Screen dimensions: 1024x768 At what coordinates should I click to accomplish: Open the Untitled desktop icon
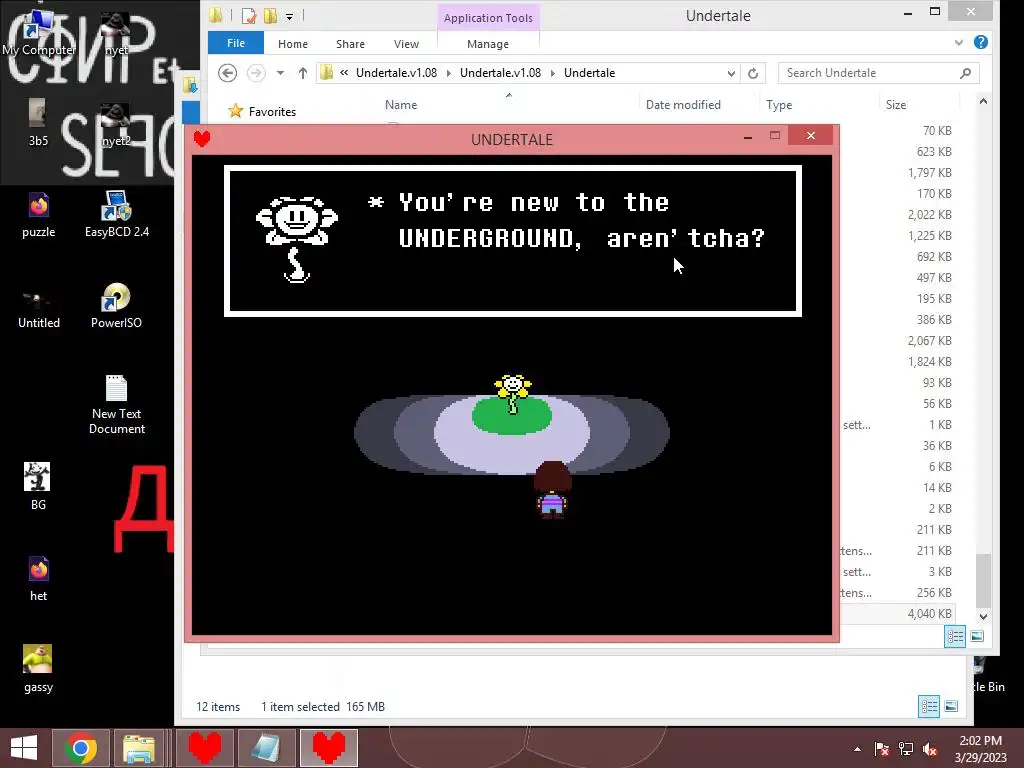pyautogui.click(x=39, y=307)
